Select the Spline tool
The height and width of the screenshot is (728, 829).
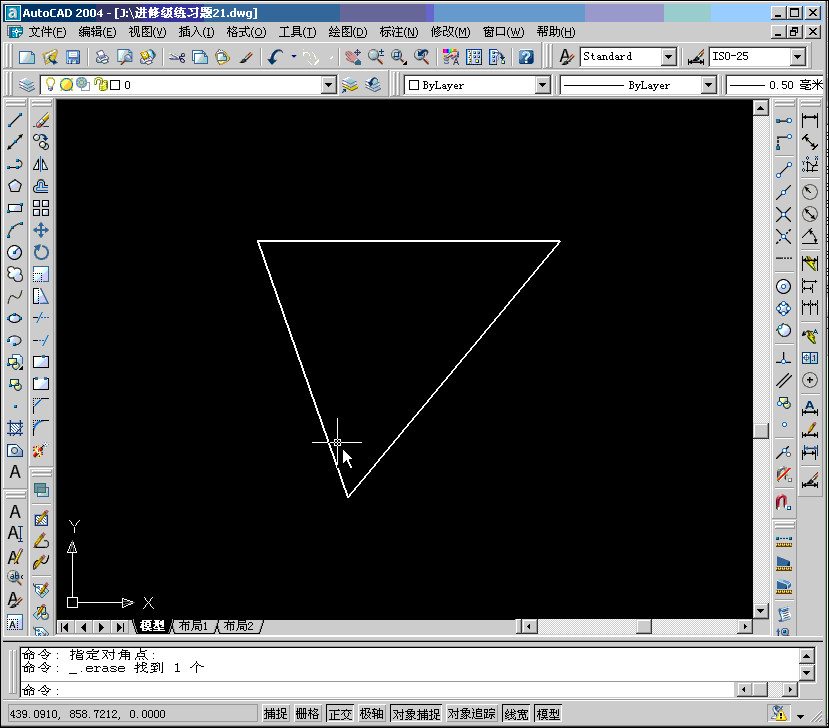coord(15,296)
